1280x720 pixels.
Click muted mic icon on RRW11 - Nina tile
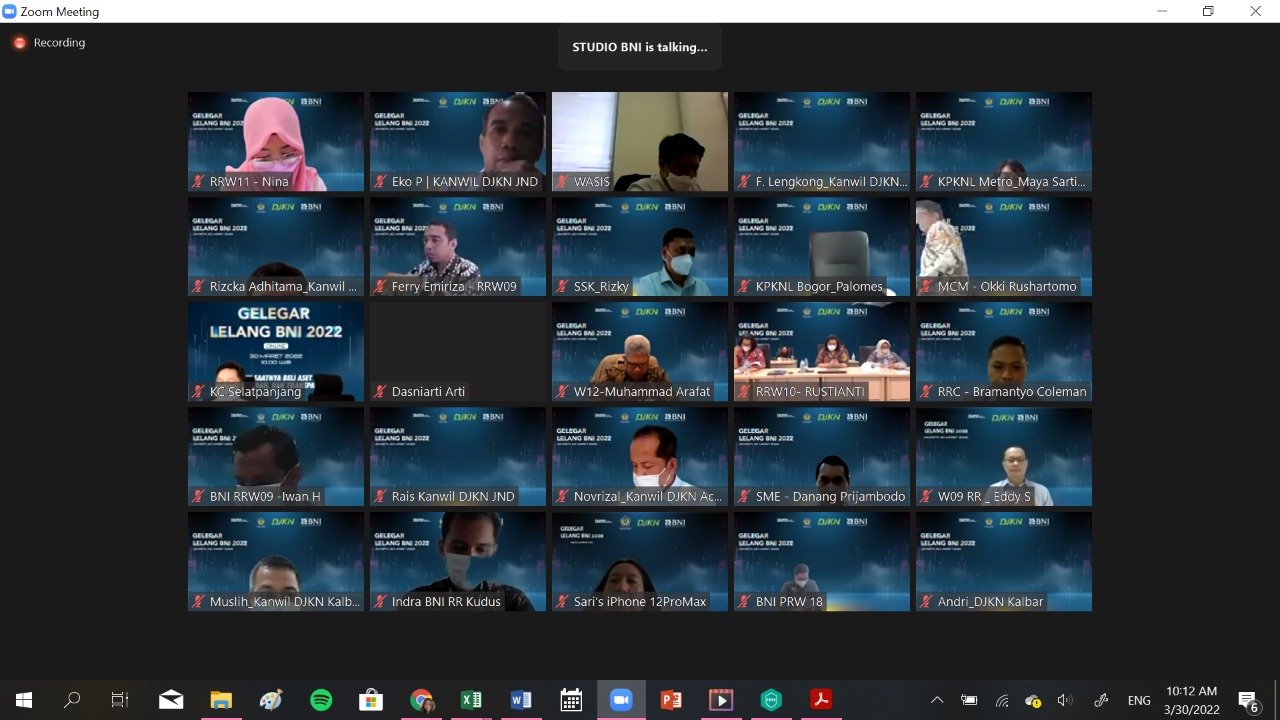pyautogui.click(x=199, y=182)
